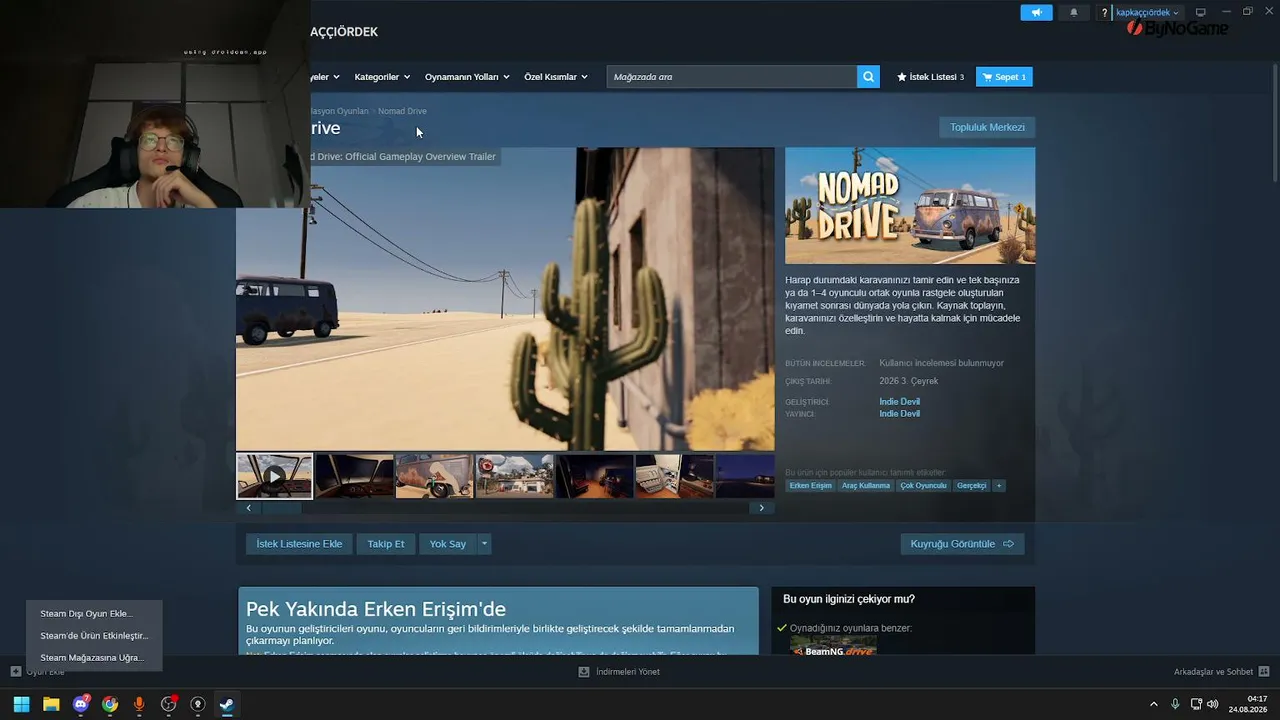Click the system tray microphone icon
The image size is (1280, 720).
(1175, 704)
